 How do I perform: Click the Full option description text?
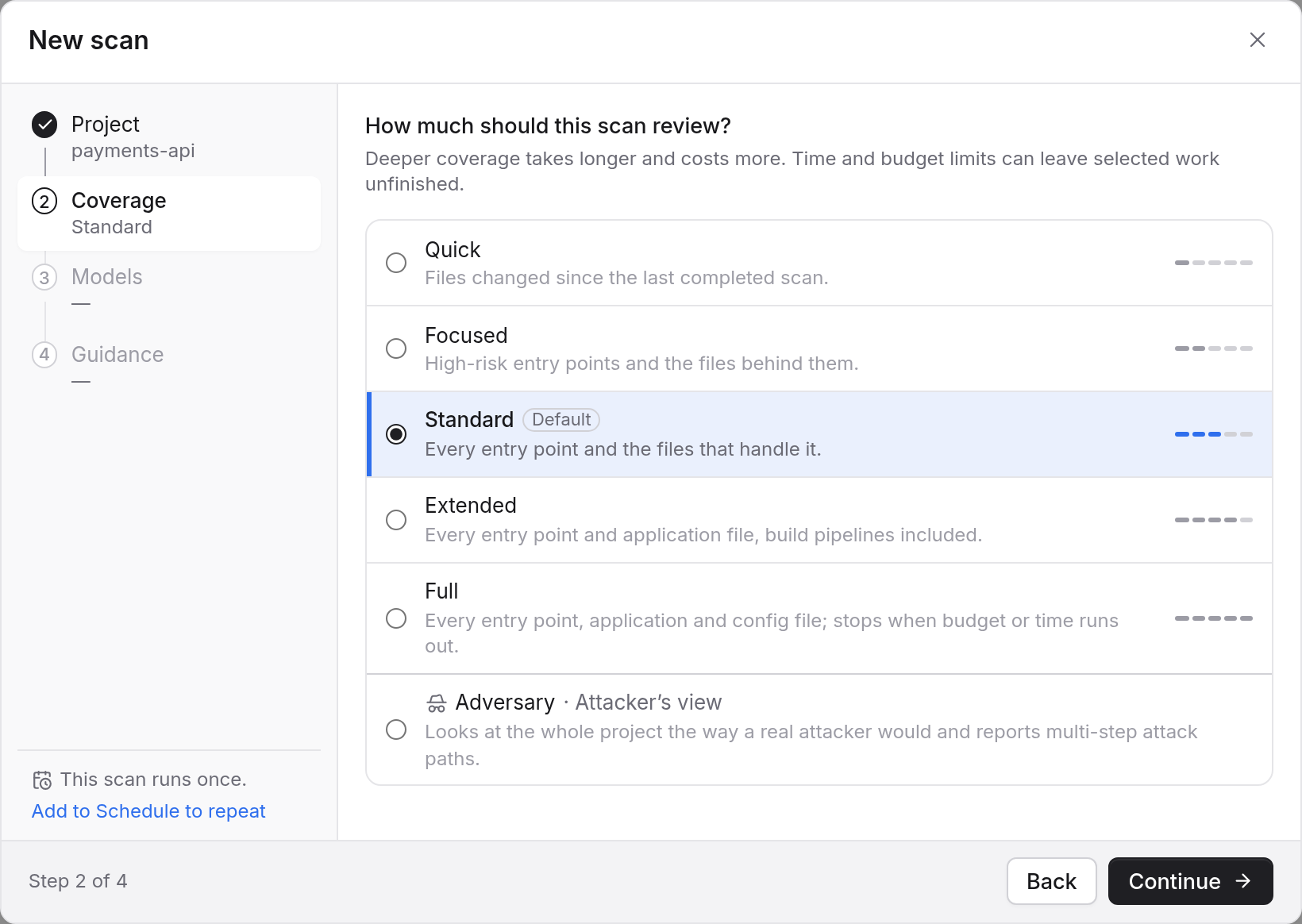(x=772, y=633)
